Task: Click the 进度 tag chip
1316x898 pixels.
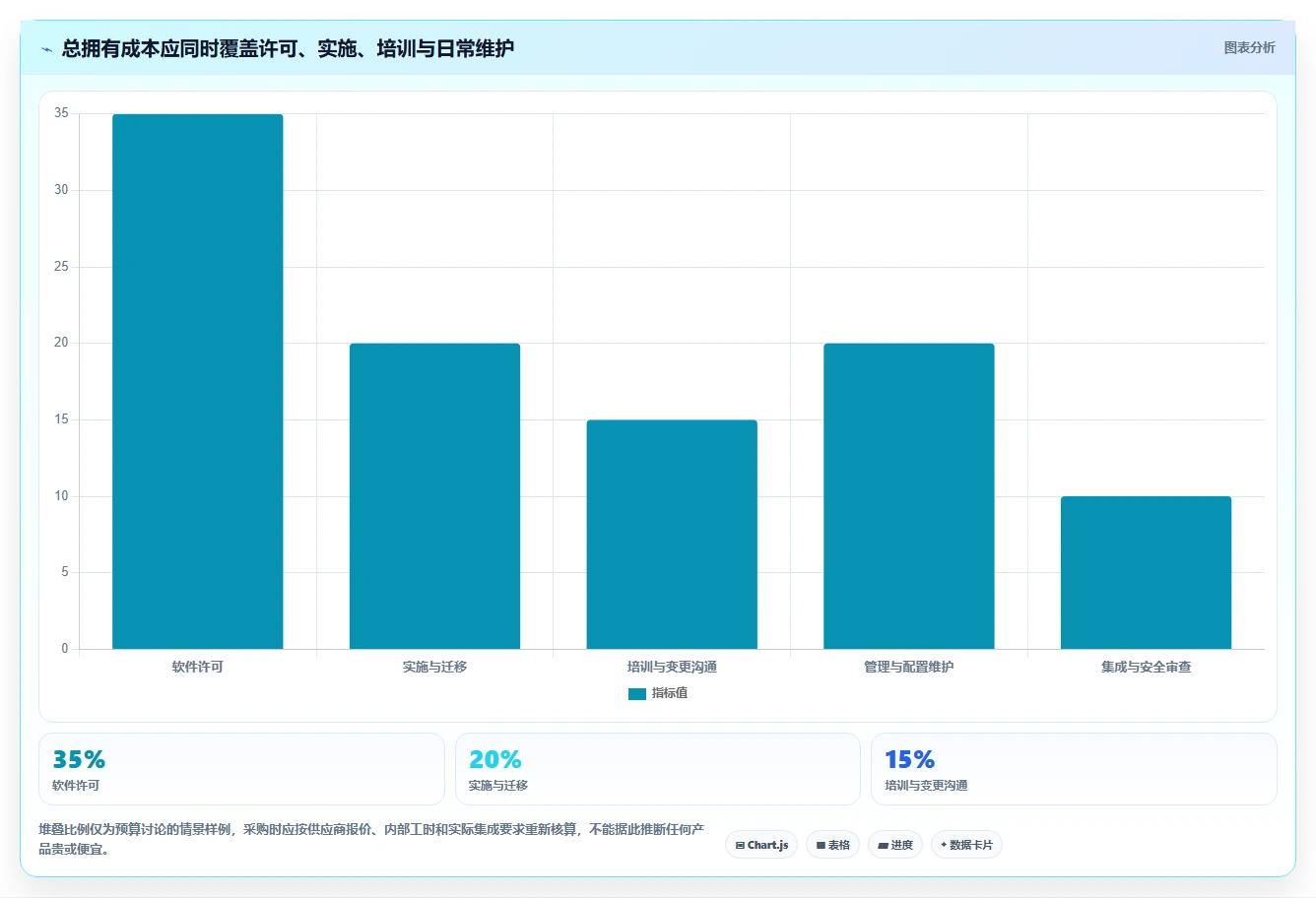Action: [895, 845]
